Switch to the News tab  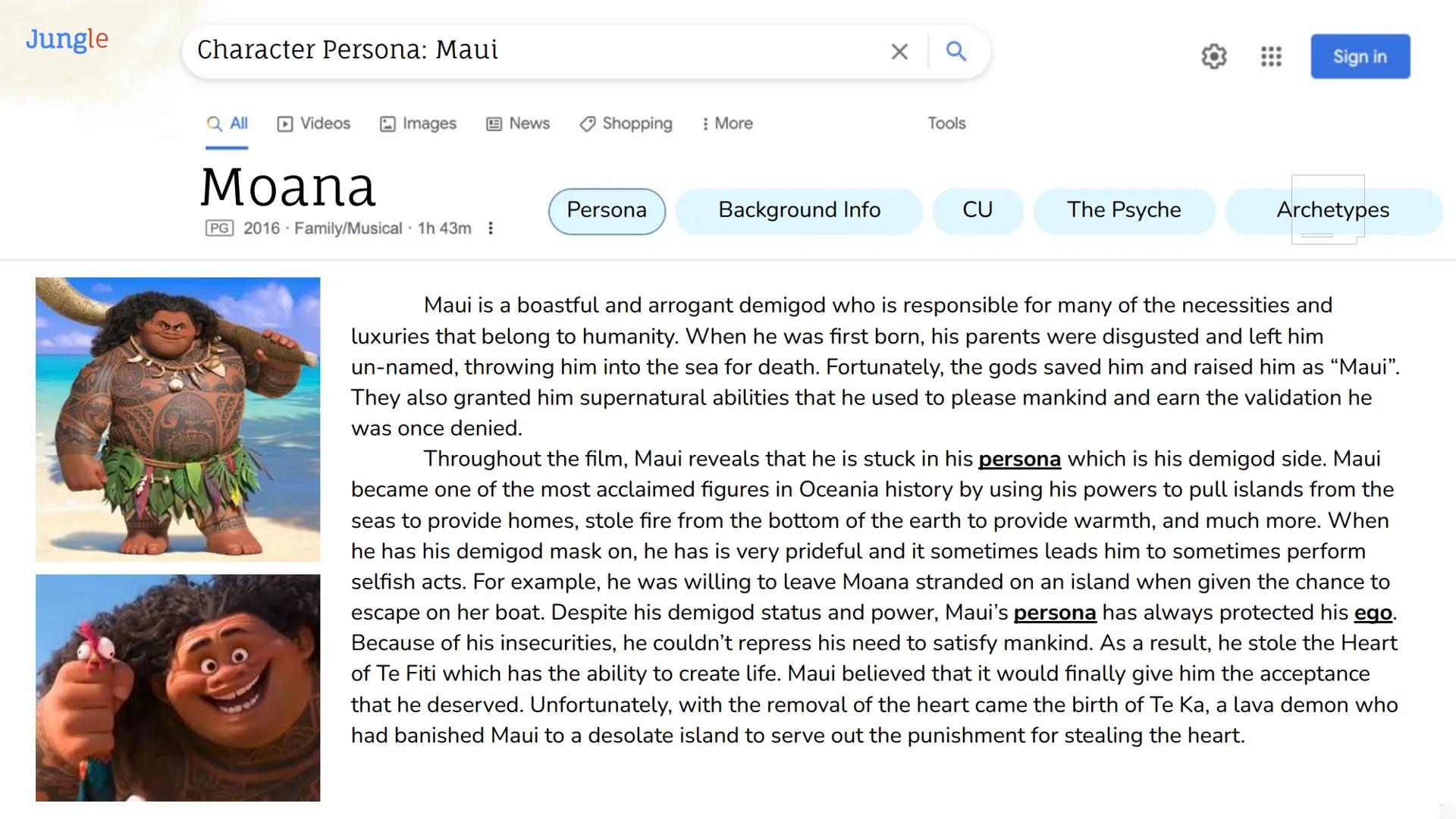[x=529, y=123]
